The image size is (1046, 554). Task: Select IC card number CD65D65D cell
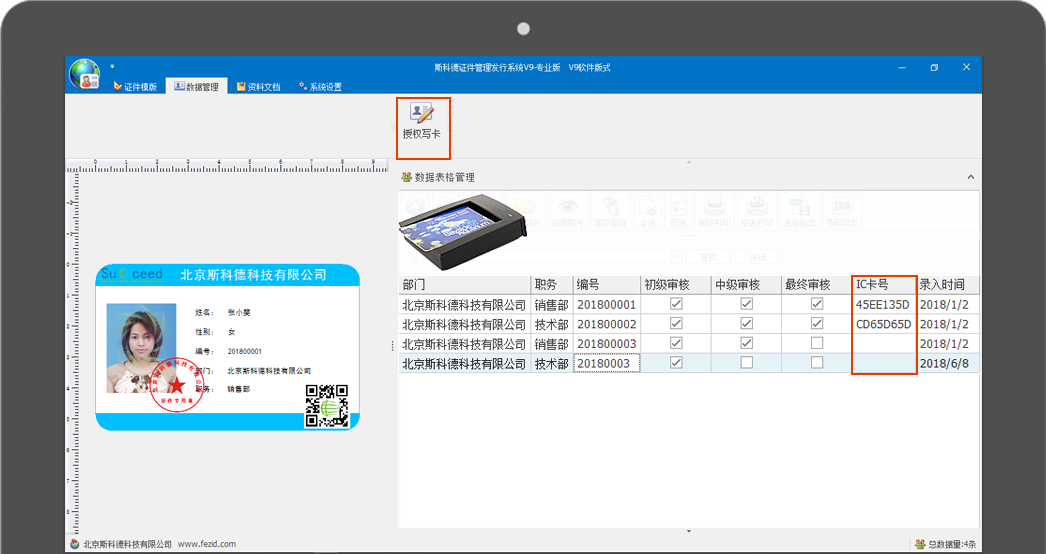coord(883,324)
